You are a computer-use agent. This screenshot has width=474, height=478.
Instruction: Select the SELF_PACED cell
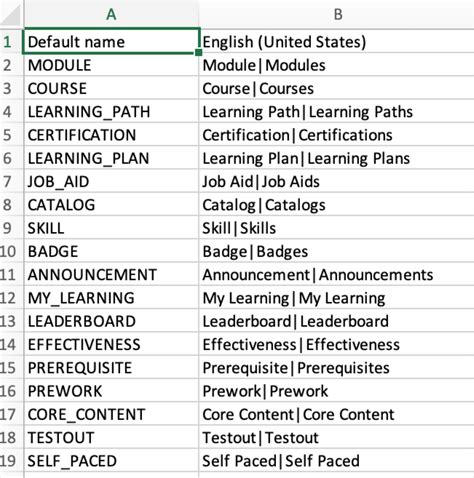click(111, 461)
